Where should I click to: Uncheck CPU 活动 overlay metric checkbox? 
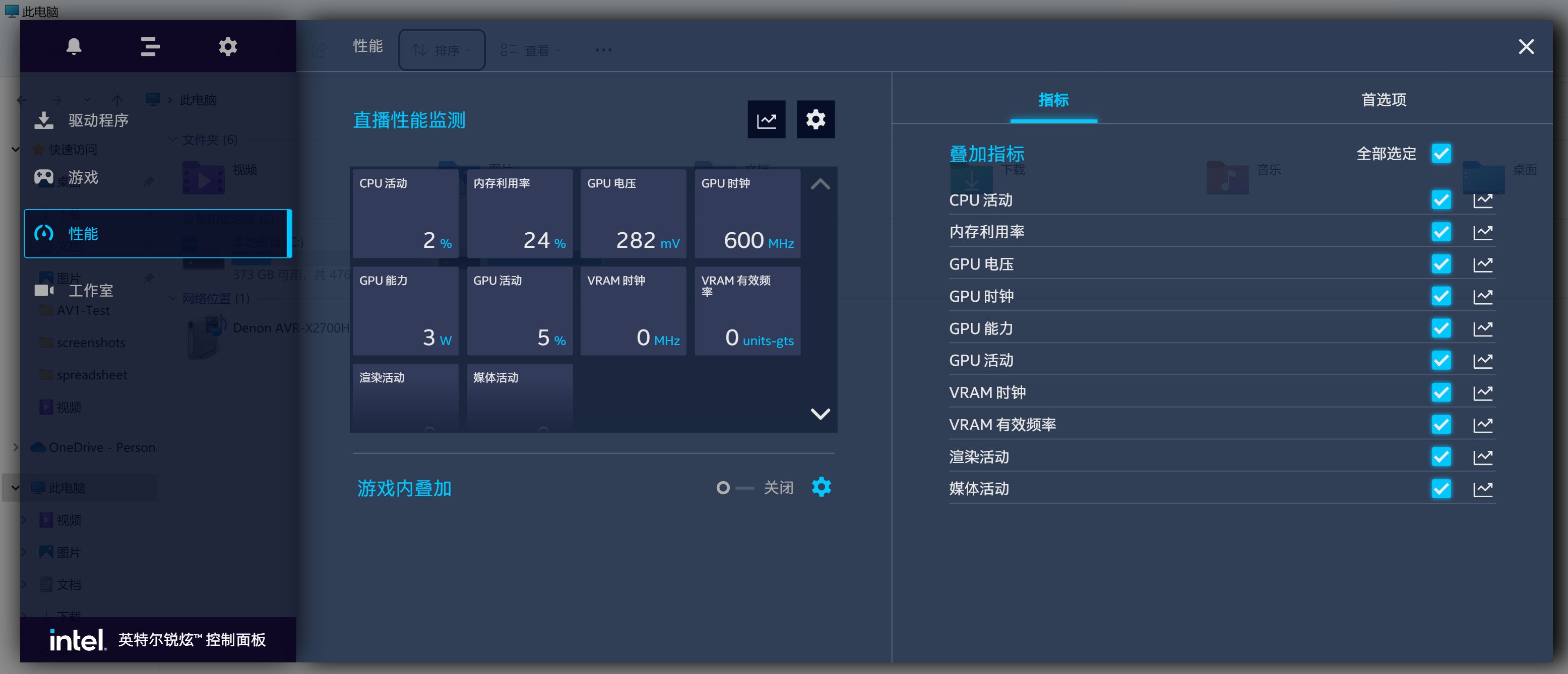click(x=1441, y=199)
